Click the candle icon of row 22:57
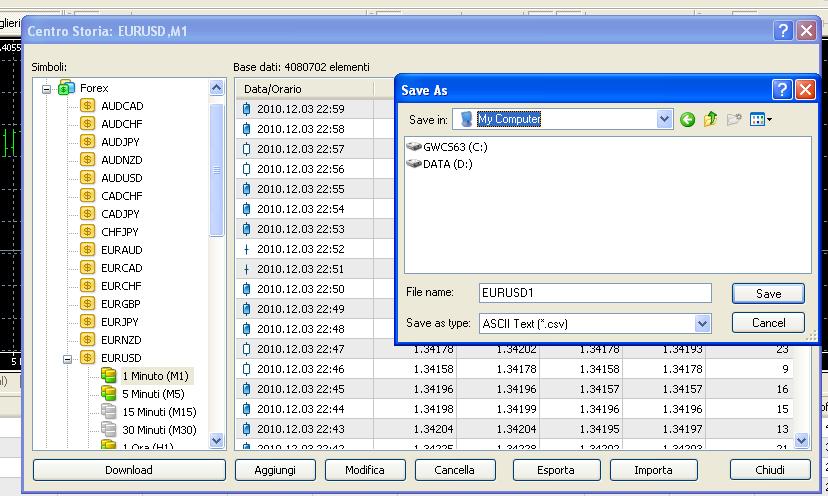This screenshot has width=828, height=496. [x=246, y=149]
